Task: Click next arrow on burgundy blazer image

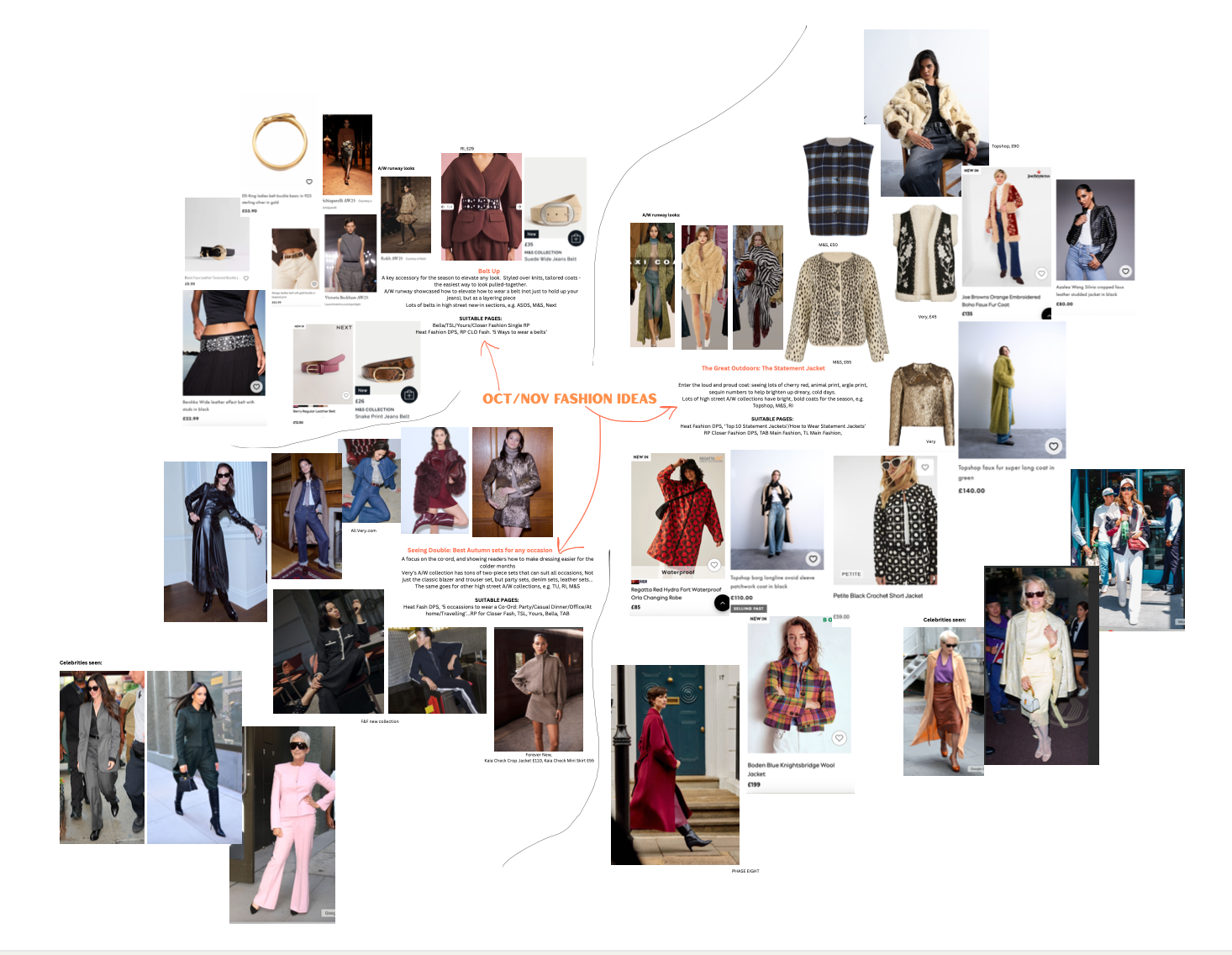Action: click(x=519, y=206)
